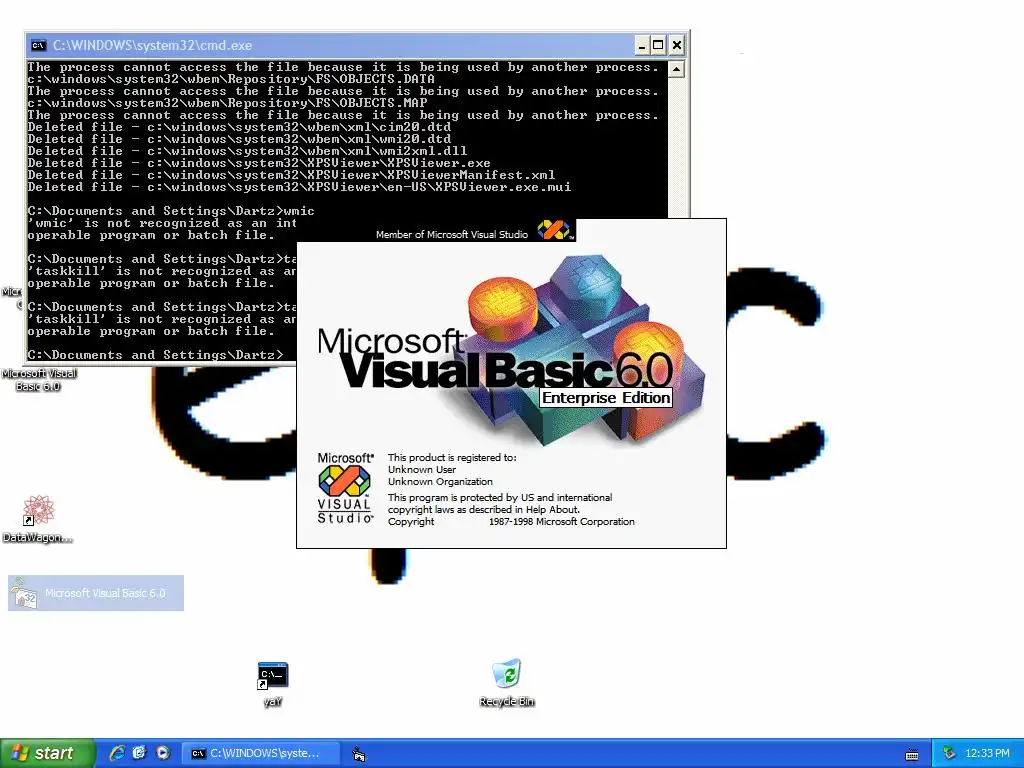
Task: Open the keyboard language bar icon
Action: (912, 754)
